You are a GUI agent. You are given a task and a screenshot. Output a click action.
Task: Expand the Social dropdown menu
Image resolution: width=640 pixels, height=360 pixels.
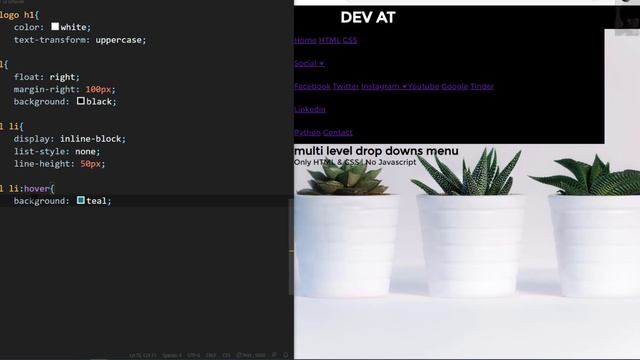309,63
